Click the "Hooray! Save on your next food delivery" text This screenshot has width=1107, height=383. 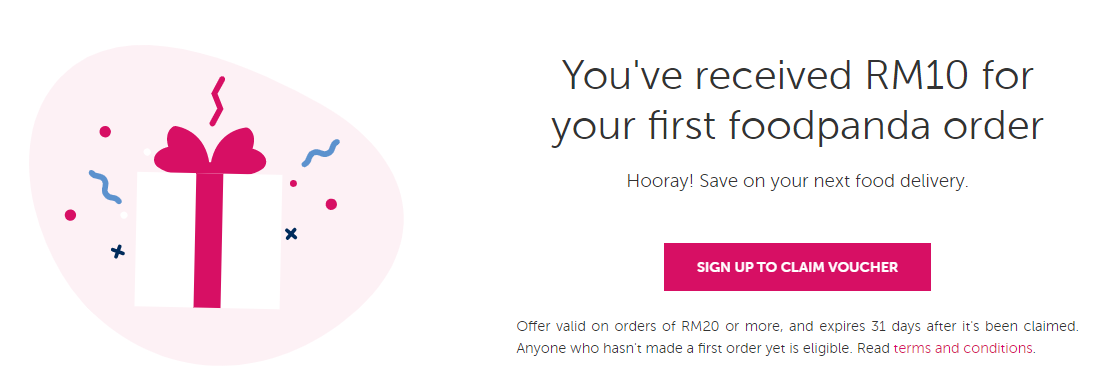pyautogui.click(x=797, y=182)
